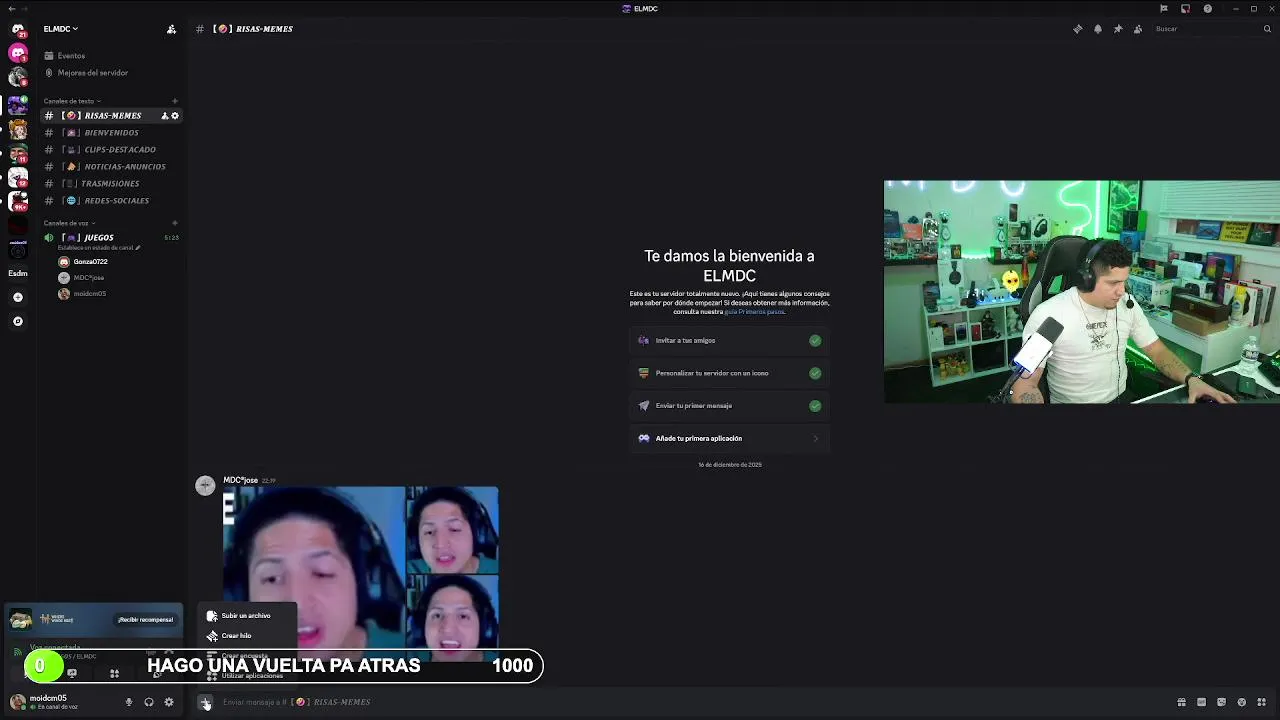
Task: Add a voice channel plus icon
Action: click(175, 223)
